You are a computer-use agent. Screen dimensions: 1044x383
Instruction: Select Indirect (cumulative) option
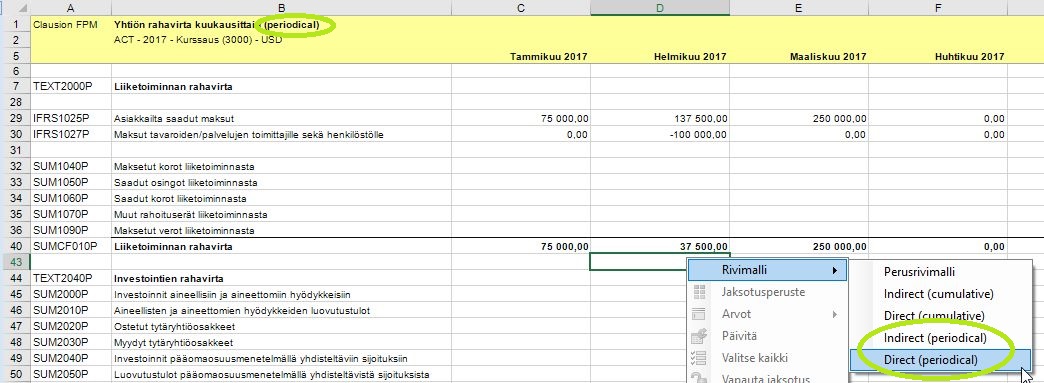click(x=939, y=294)
